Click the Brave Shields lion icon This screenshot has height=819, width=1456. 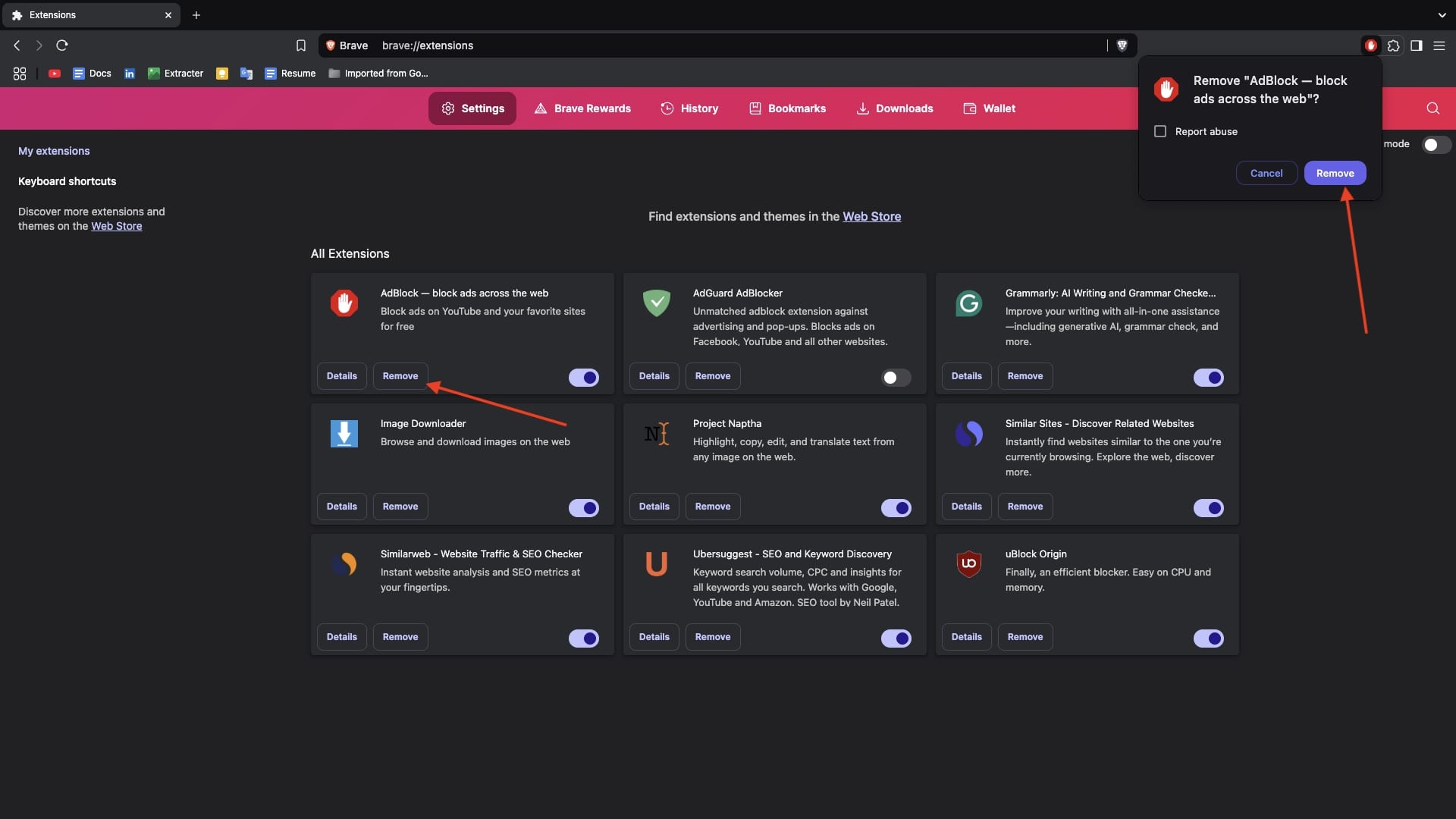(x=1122, y=45)
